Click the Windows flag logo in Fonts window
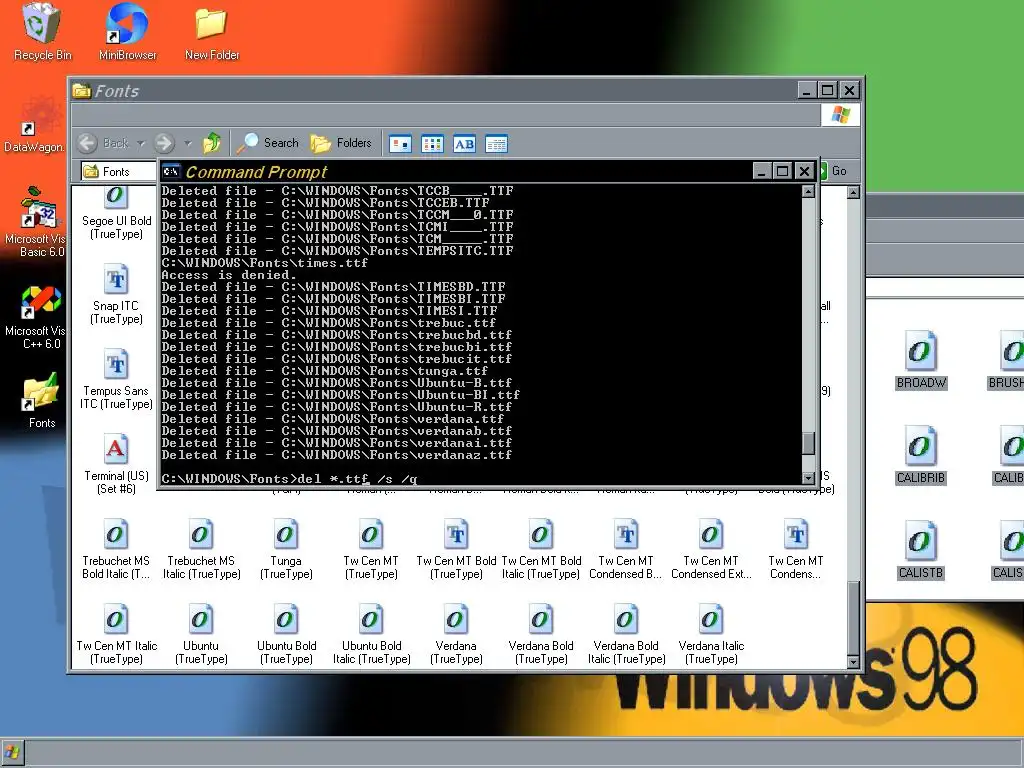This screenshot has width=1024, height=768. click(x=840, y=115)
